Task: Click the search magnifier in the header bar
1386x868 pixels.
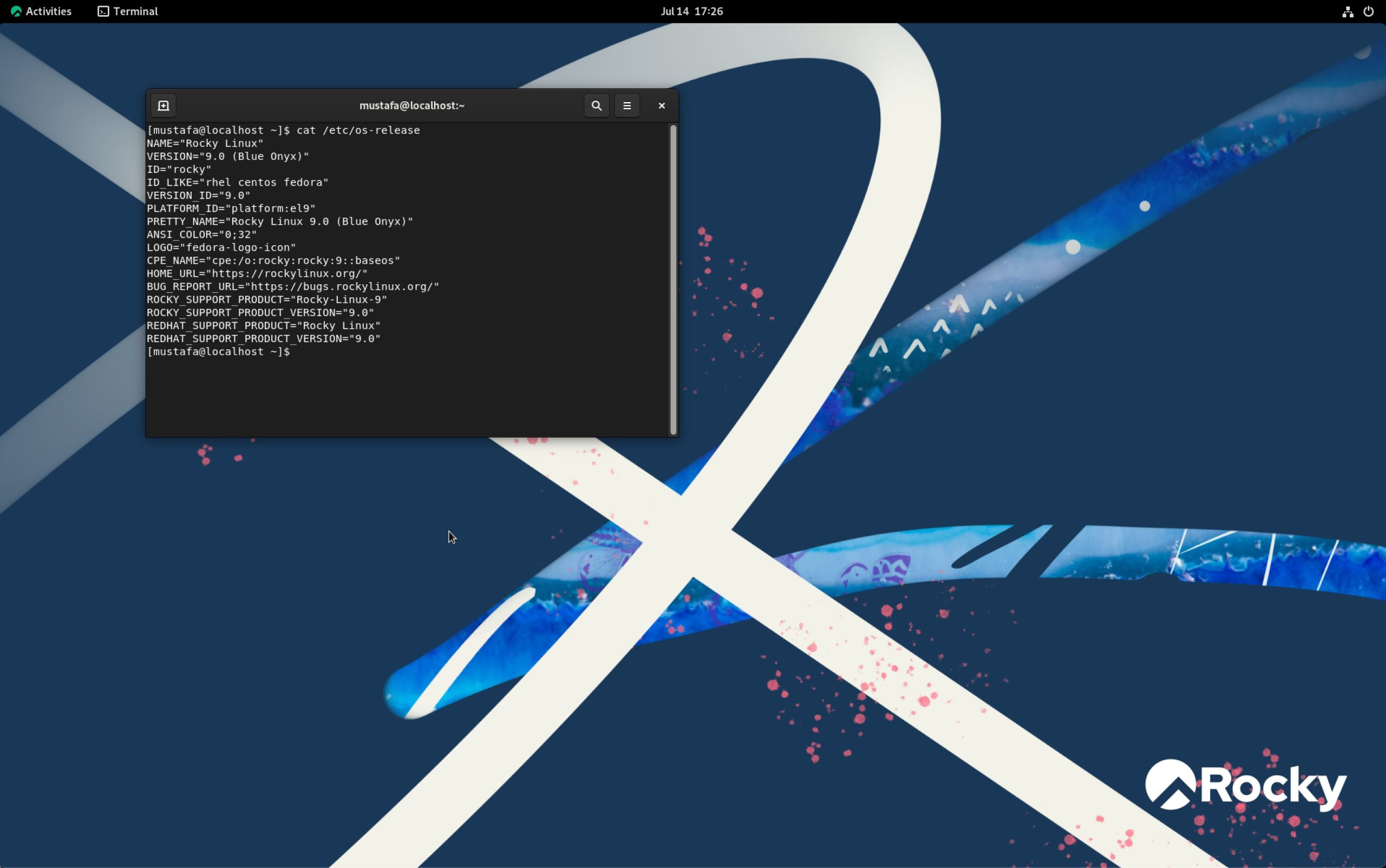Action: coord(595,105)
